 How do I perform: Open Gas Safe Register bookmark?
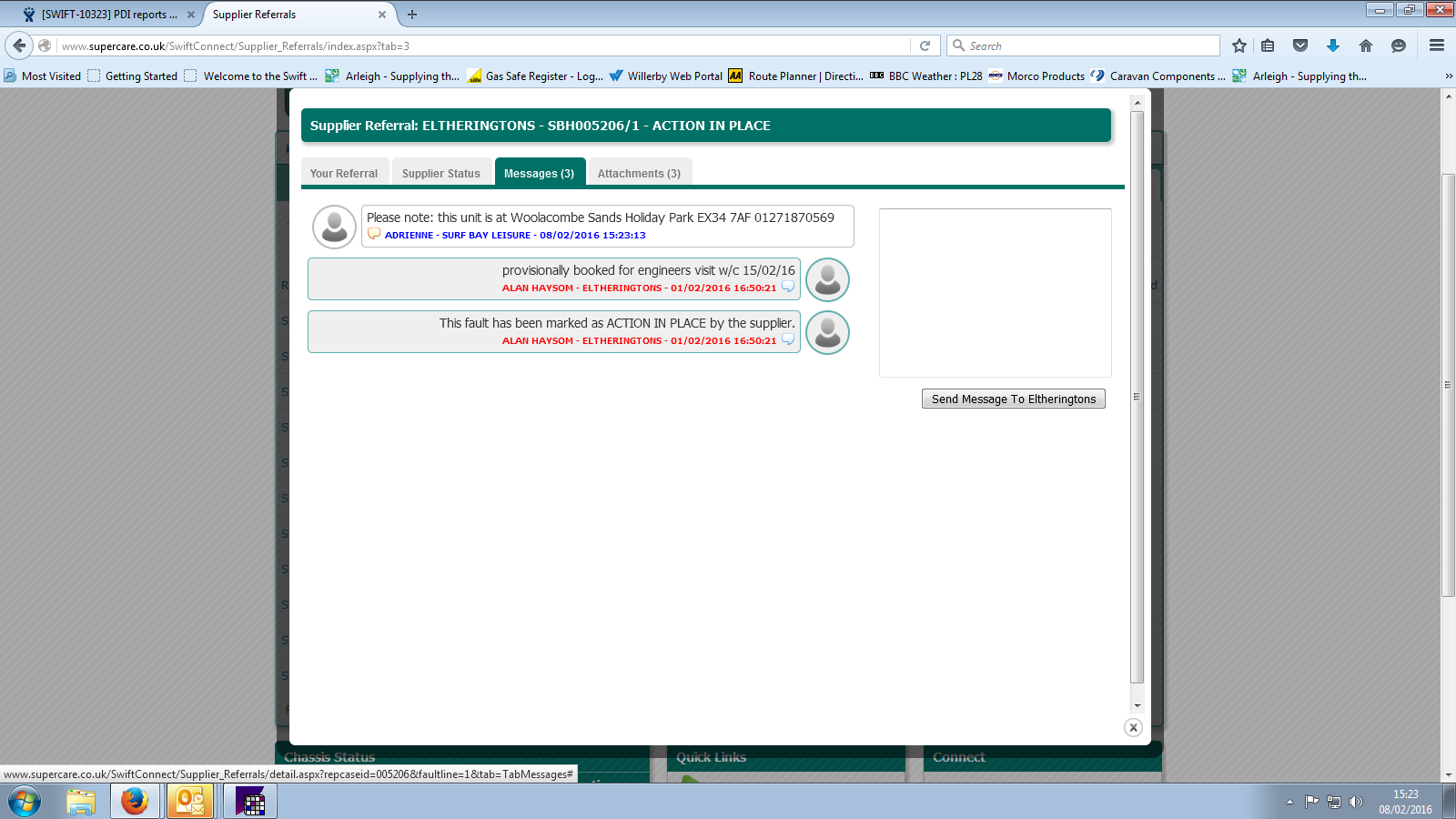coord(535,76)
